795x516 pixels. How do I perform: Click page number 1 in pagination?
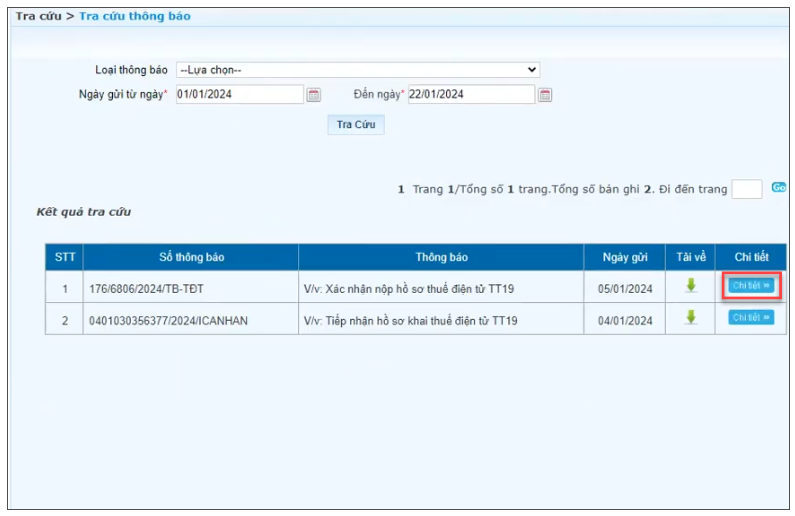tap(401, 190)
